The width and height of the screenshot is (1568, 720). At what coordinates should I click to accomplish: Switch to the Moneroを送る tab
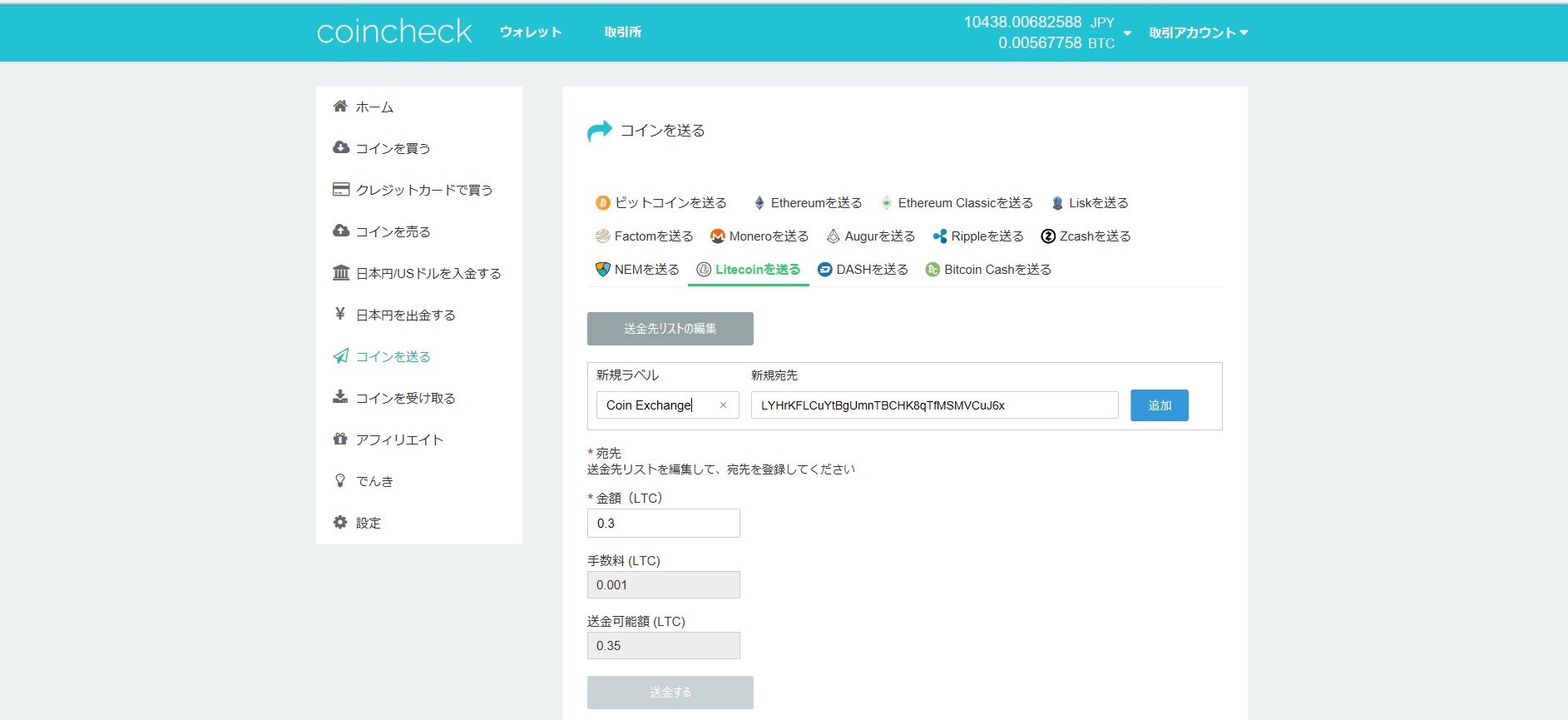coord(759,236)
